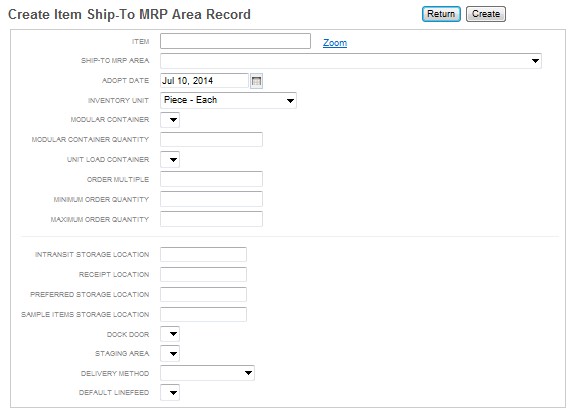Open the Staging Area dropdown
The height and width of the screenshot is (413, 575).
[x=170, y=354]
